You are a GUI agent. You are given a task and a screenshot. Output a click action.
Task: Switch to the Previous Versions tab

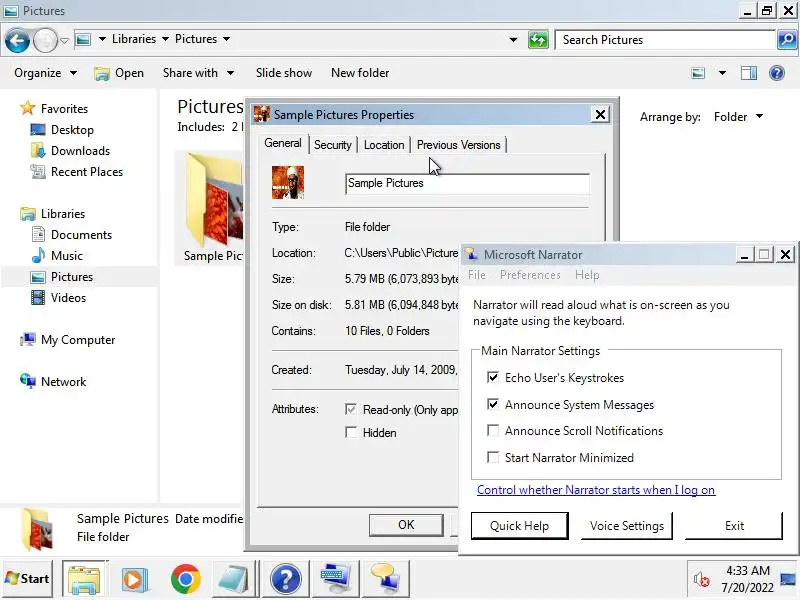point(458,145)
